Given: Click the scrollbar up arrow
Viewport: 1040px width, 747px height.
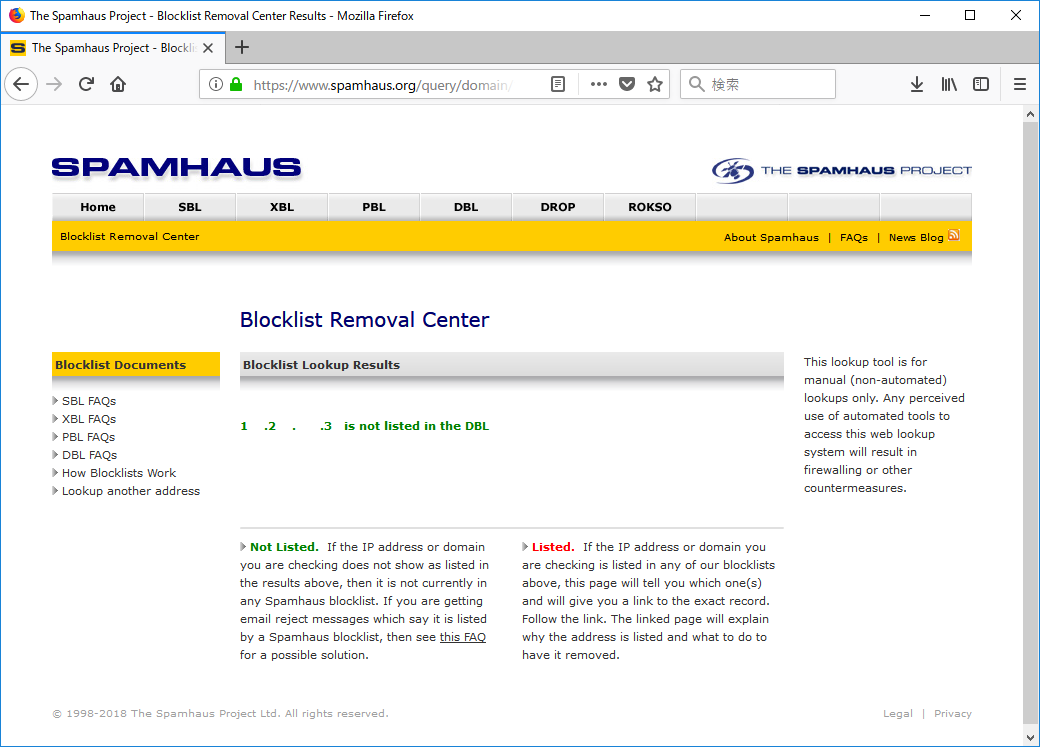Looking at the screenshot, I should 1030,114.
